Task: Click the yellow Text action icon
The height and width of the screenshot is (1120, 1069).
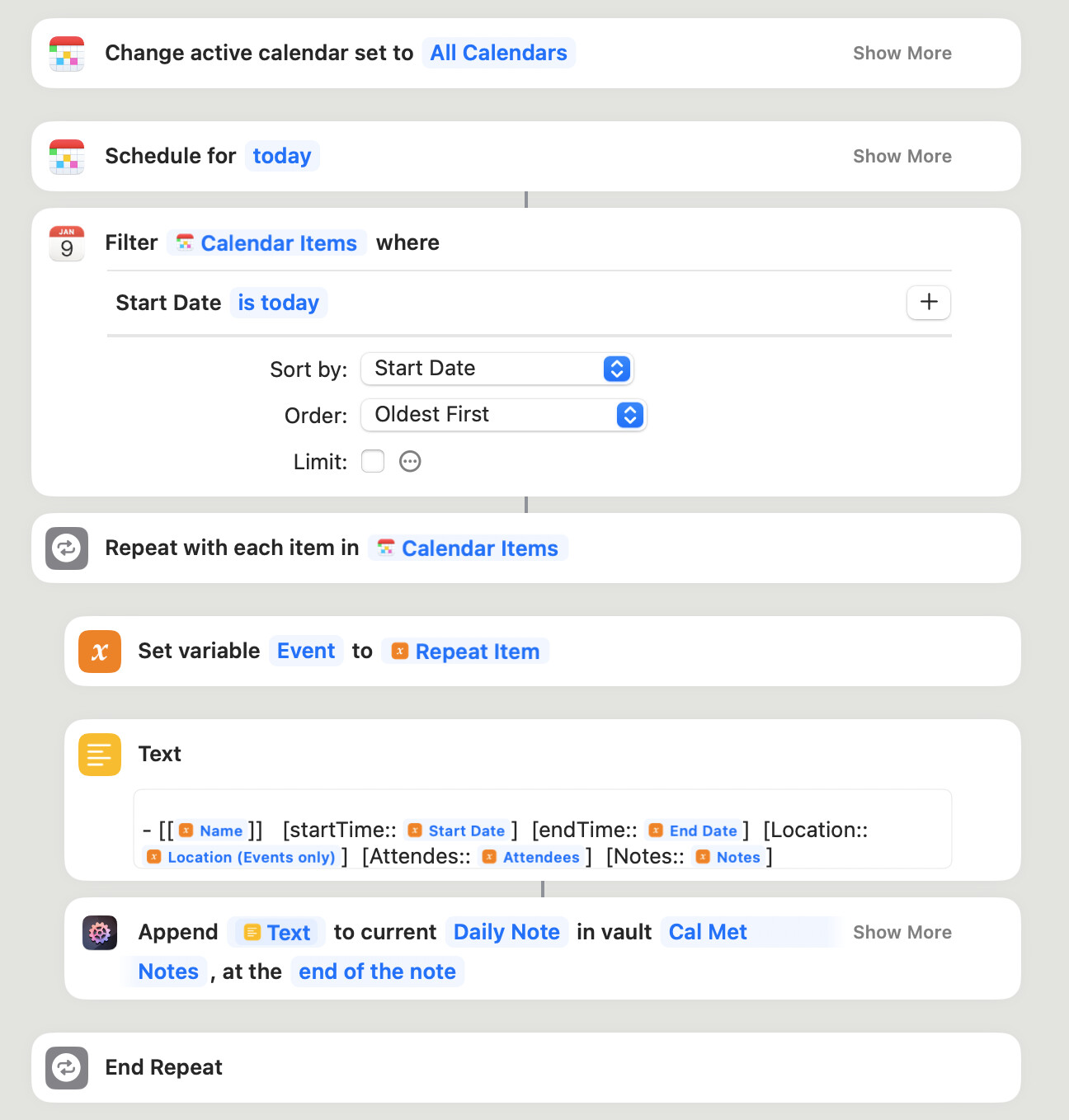Action: (x=100, y=755)
